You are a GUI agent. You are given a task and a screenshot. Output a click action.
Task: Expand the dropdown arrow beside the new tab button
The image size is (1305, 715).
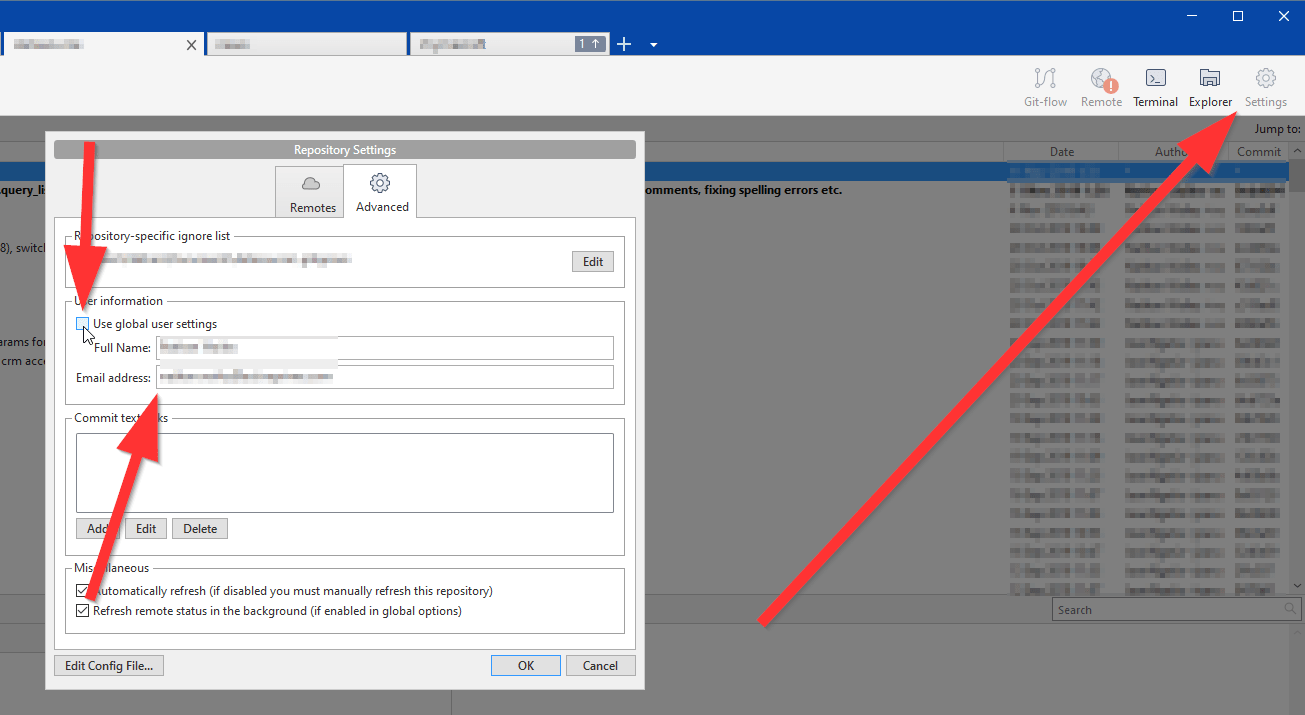click(x=653, y=45)
